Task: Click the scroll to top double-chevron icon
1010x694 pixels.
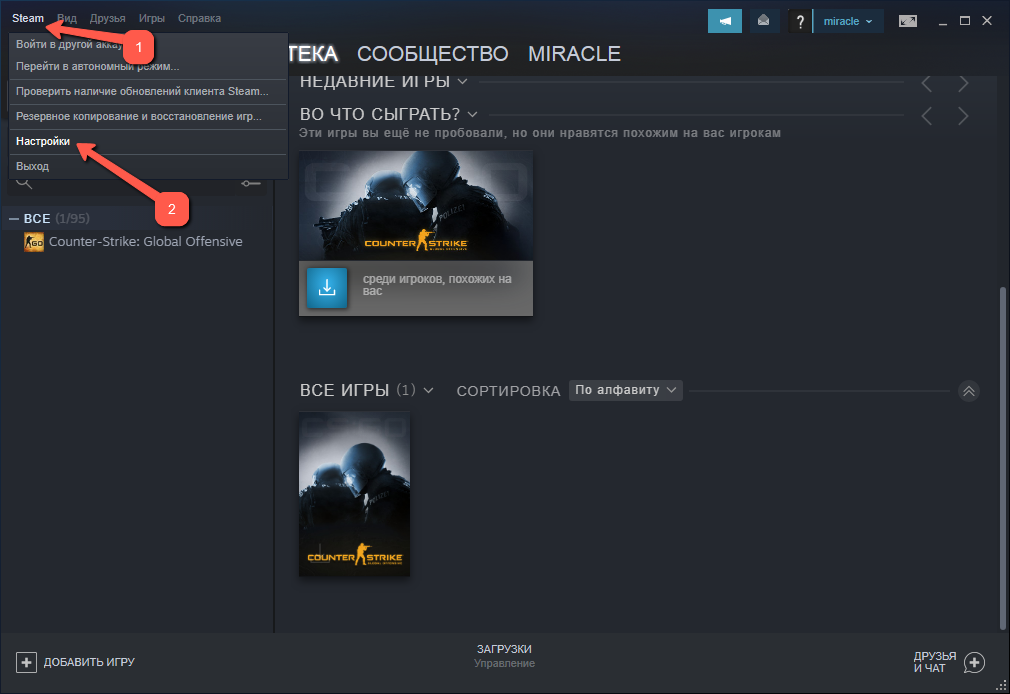Action: coord(967,391)
